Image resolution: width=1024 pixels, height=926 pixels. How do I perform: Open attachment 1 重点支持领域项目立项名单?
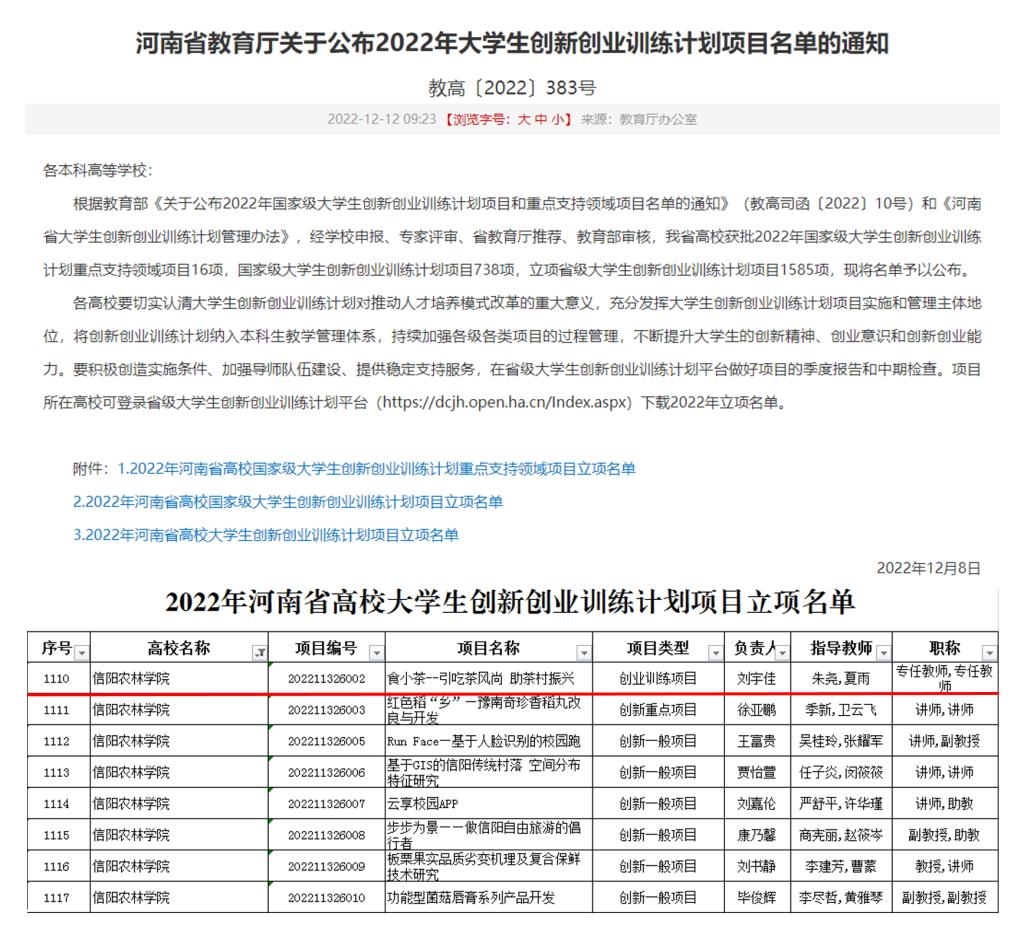376,469
